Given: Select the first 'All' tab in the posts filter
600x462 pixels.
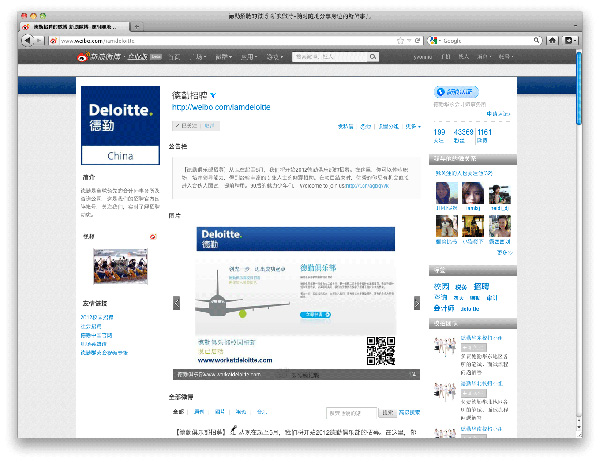Looking at the screenshot, I should tap(178, 411).
